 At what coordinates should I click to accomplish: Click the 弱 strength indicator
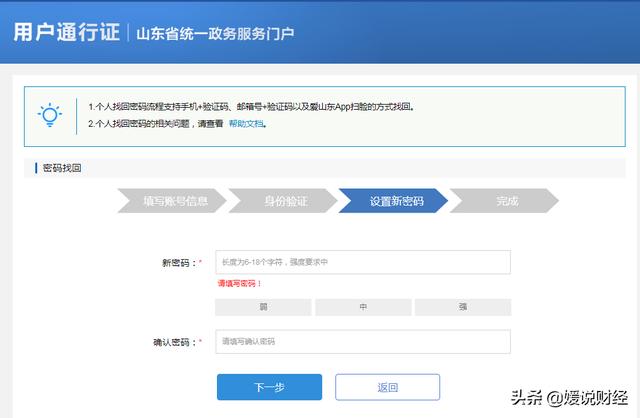tap(263, 307)
